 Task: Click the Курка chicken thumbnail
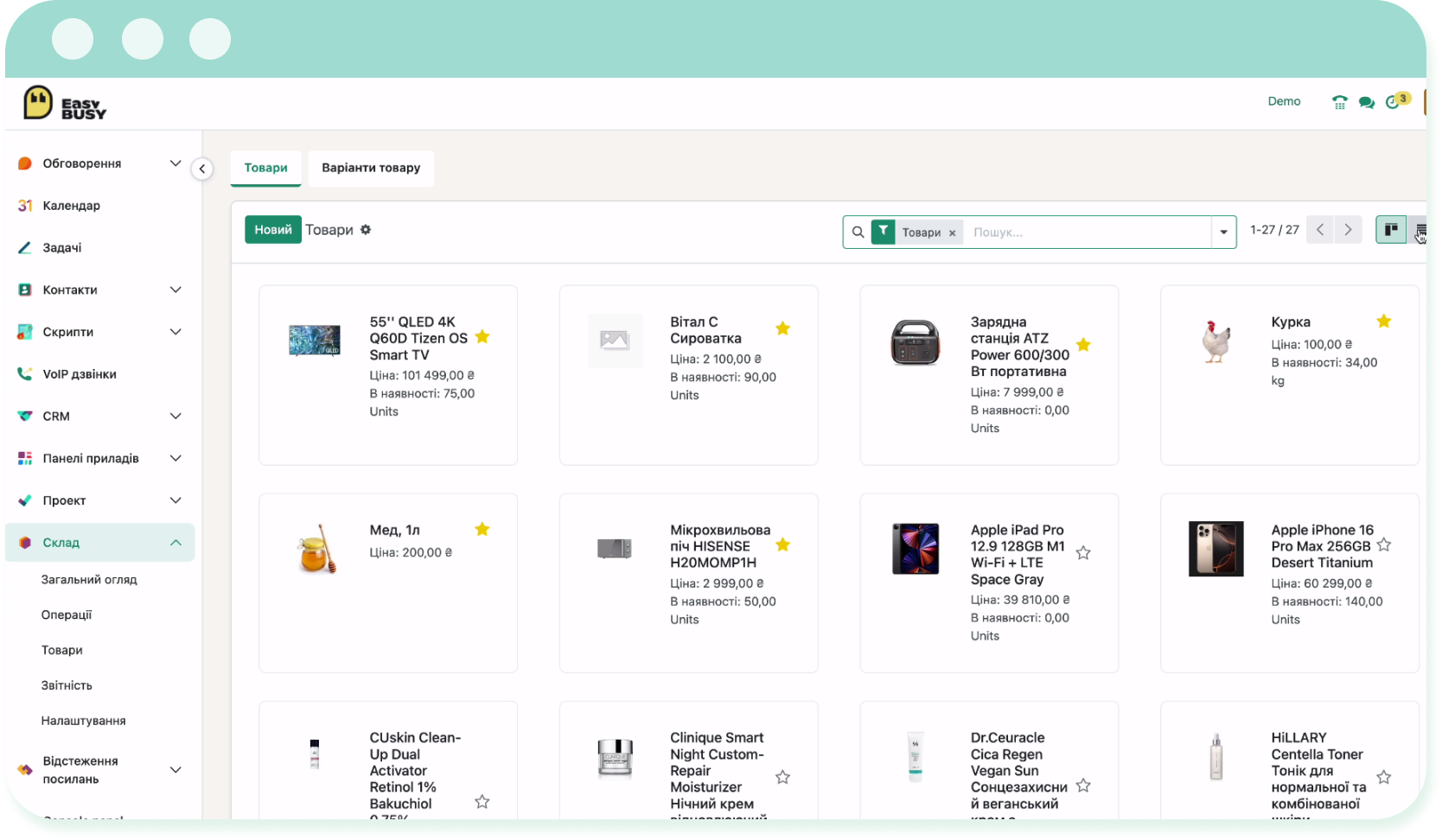pyautogui.click(x=1215, y=341)
